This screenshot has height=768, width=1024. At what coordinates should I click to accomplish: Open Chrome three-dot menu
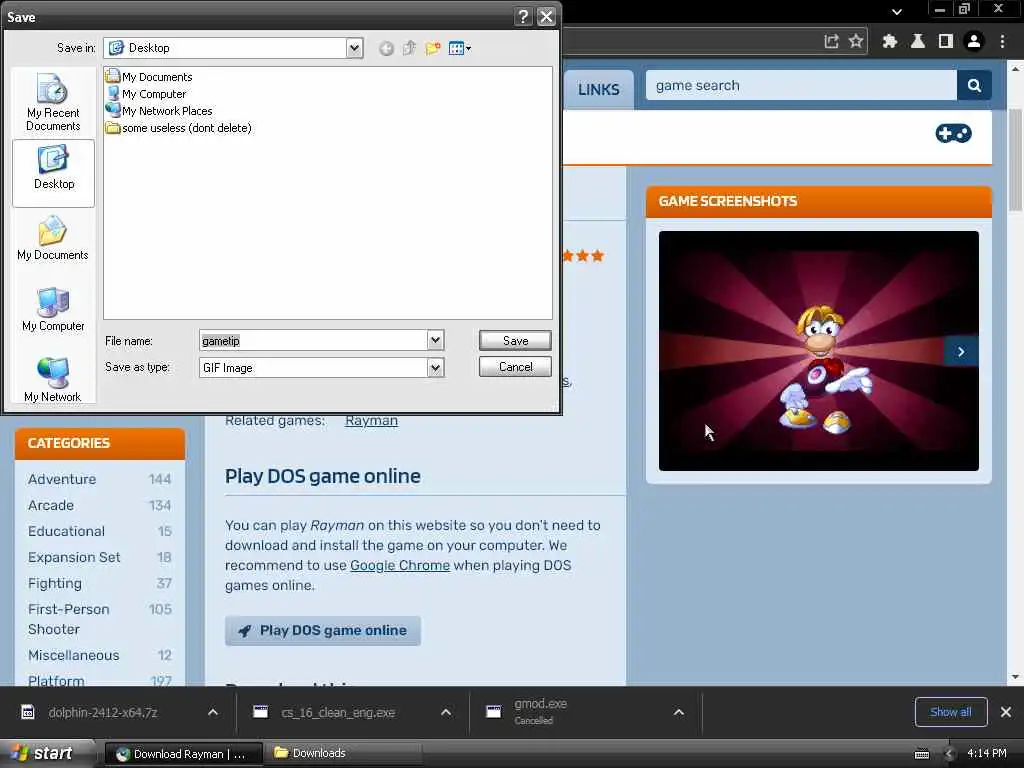1002,42
